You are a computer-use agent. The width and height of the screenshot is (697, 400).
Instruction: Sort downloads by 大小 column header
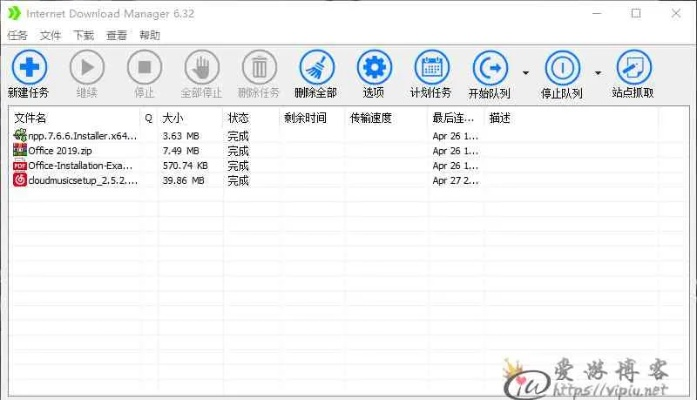tap(172, 118)
